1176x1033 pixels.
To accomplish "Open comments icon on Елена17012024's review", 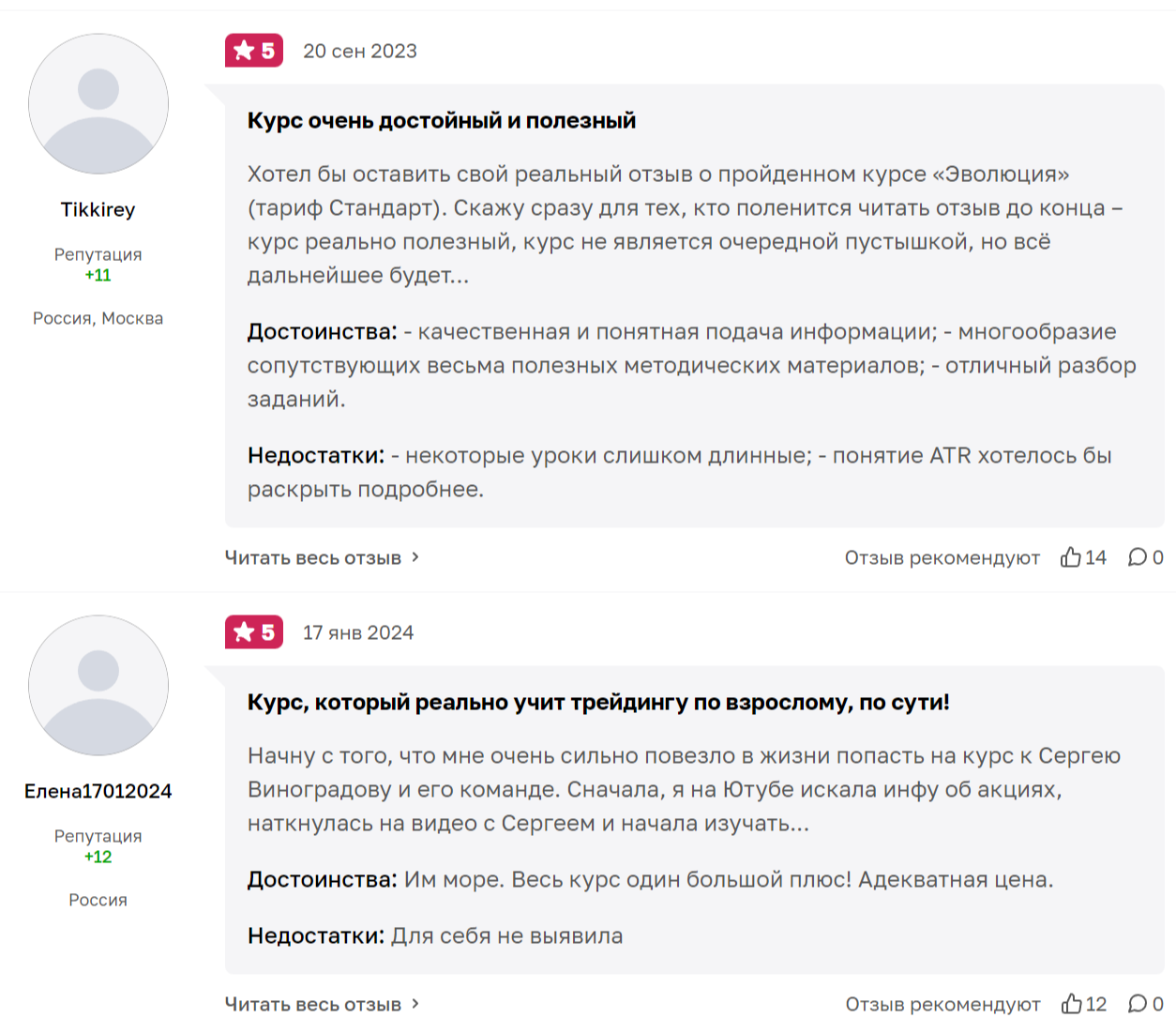I will click(x=1138, y=1004).
